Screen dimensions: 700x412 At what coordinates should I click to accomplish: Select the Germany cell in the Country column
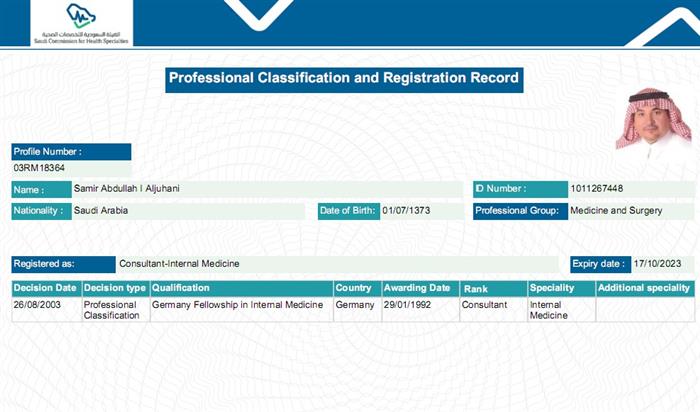click(358, 309)
